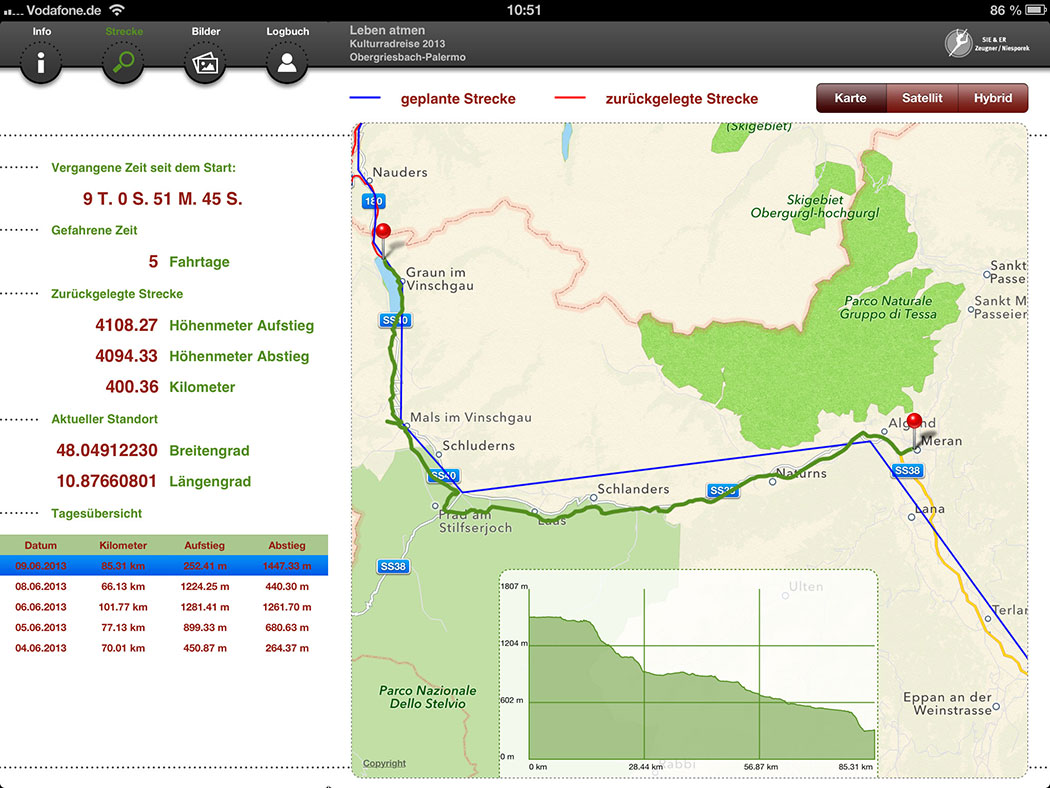Tap the 400.36 Kilometer value

pyautogui.click(x=132, y=387)
